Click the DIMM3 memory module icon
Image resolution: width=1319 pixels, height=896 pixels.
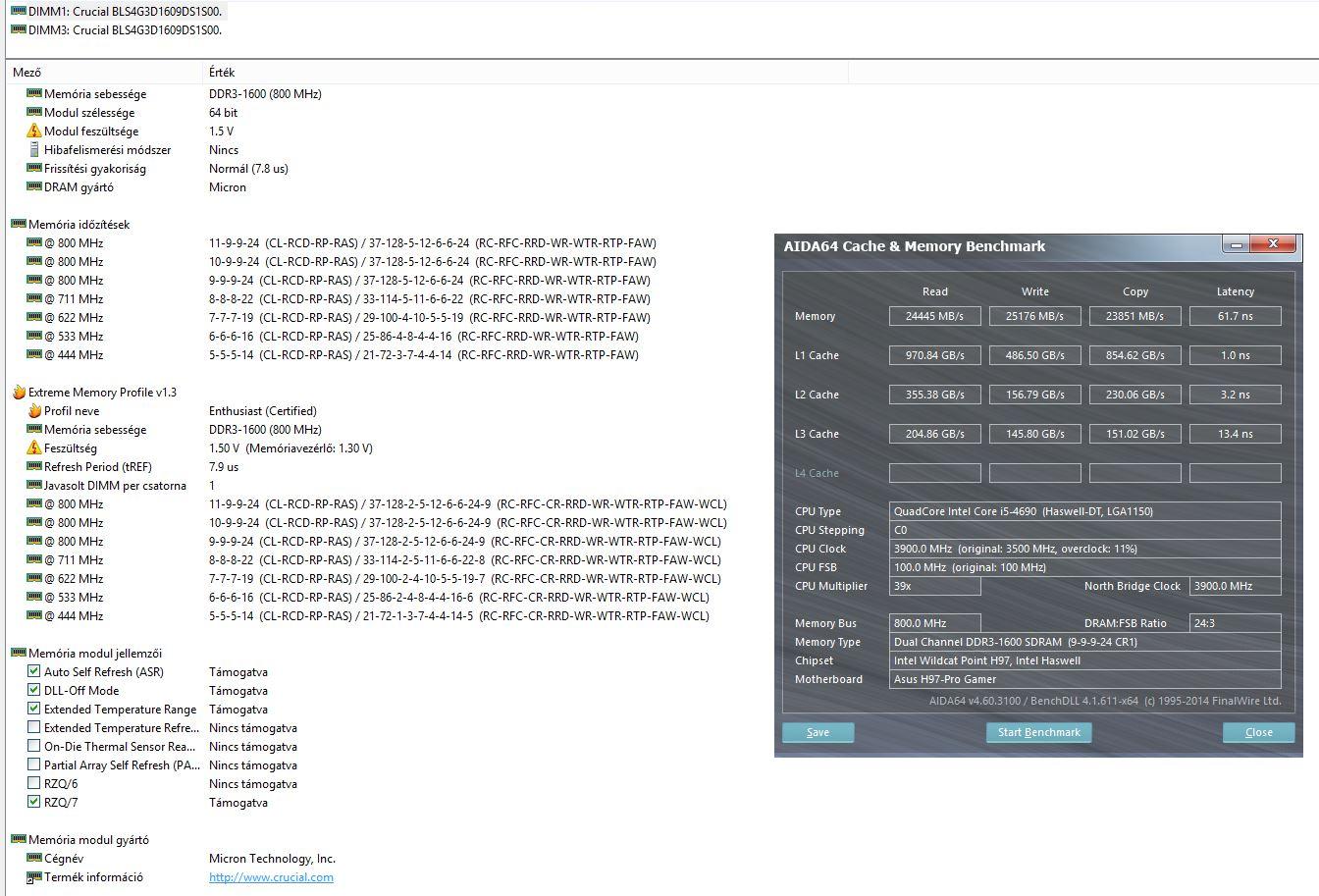19,29
